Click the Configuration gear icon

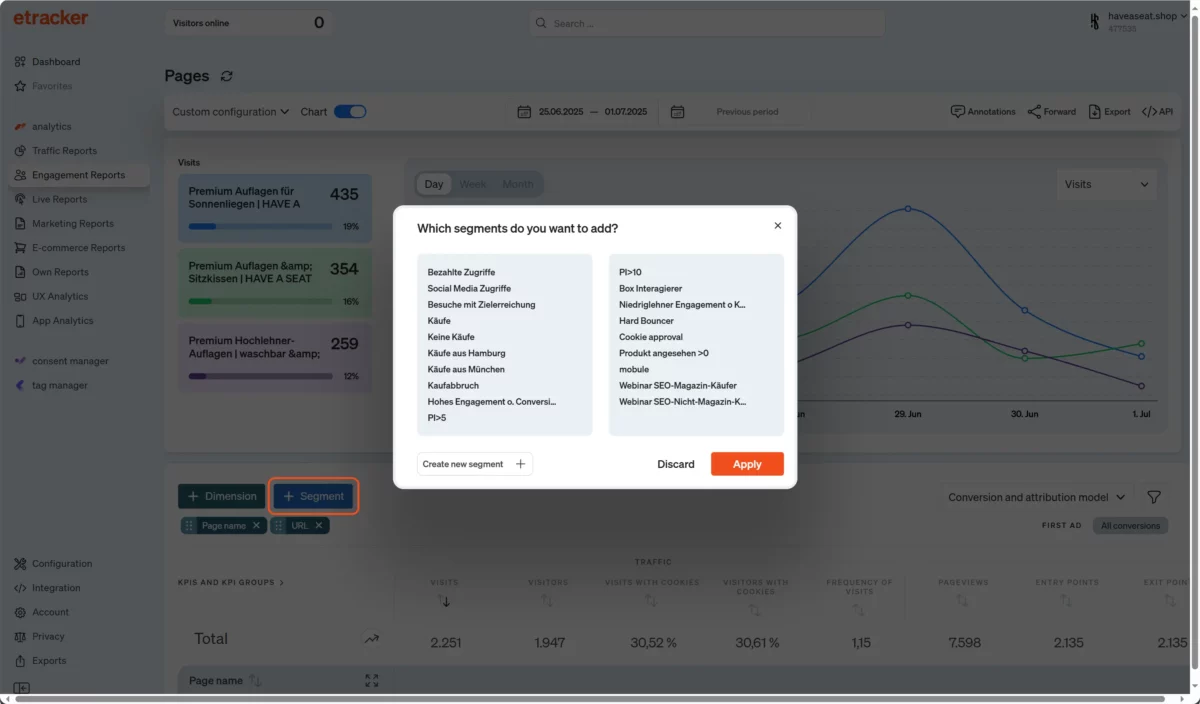click(x=21, y=564)
